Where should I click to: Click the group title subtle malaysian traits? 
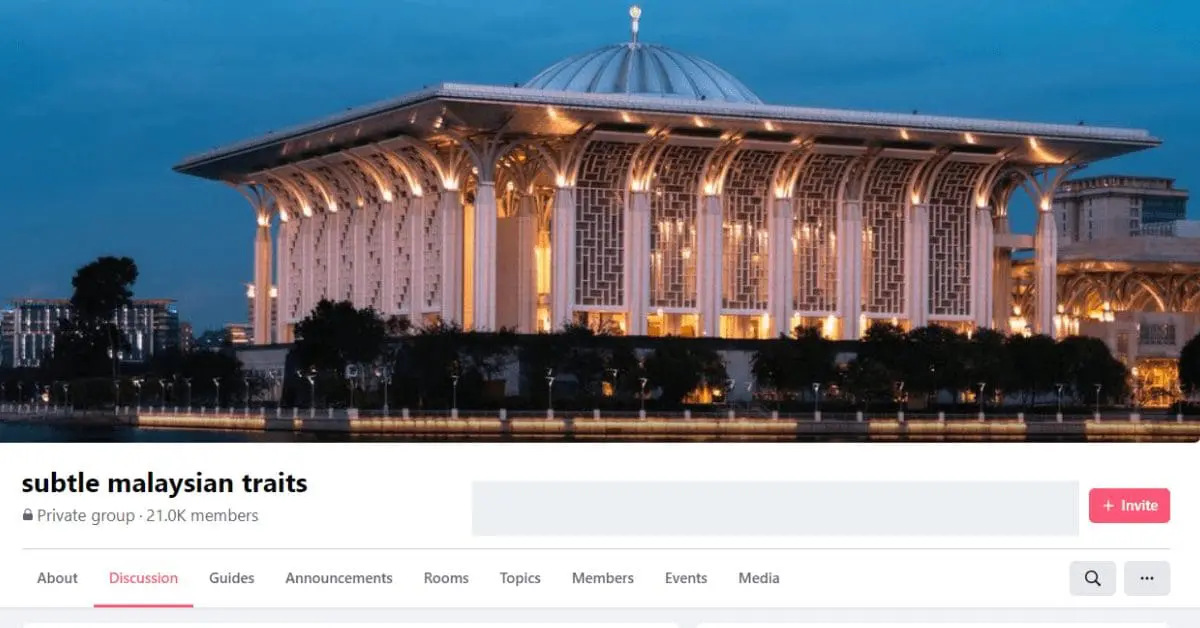(165, 484)
